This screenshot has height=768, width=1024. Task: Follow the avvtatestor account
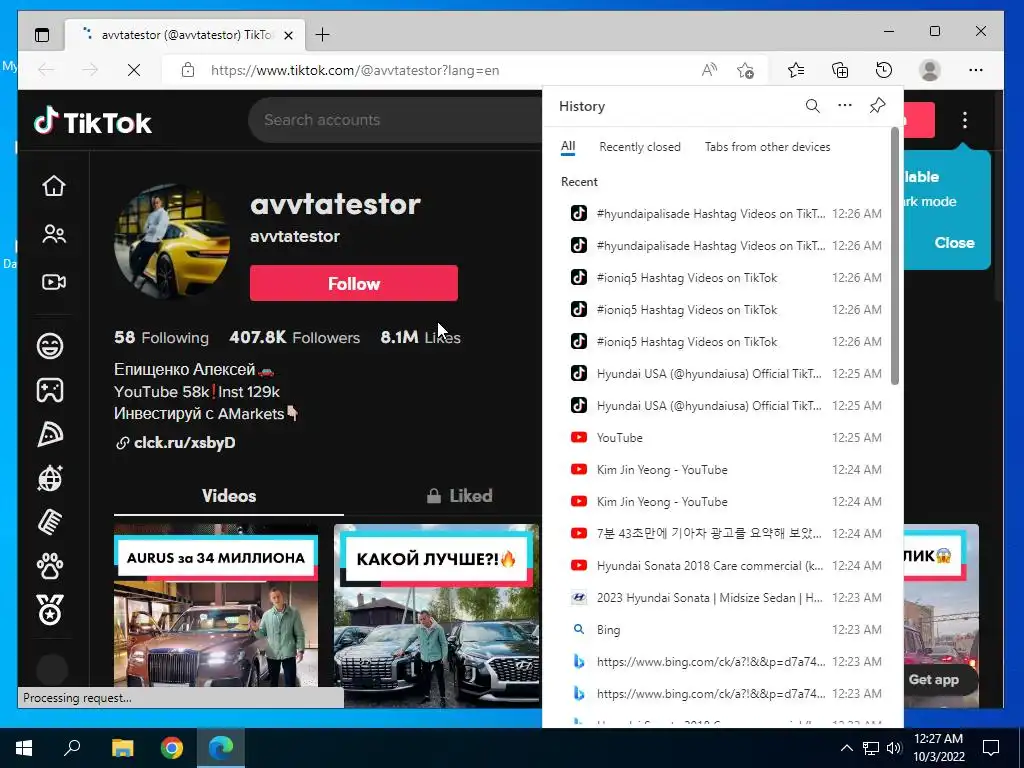(x=353, y=283)
